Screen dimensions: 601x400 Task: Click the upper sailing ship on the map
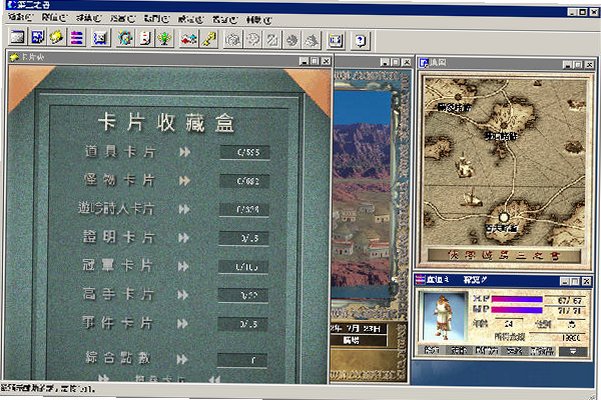point(464,166)
